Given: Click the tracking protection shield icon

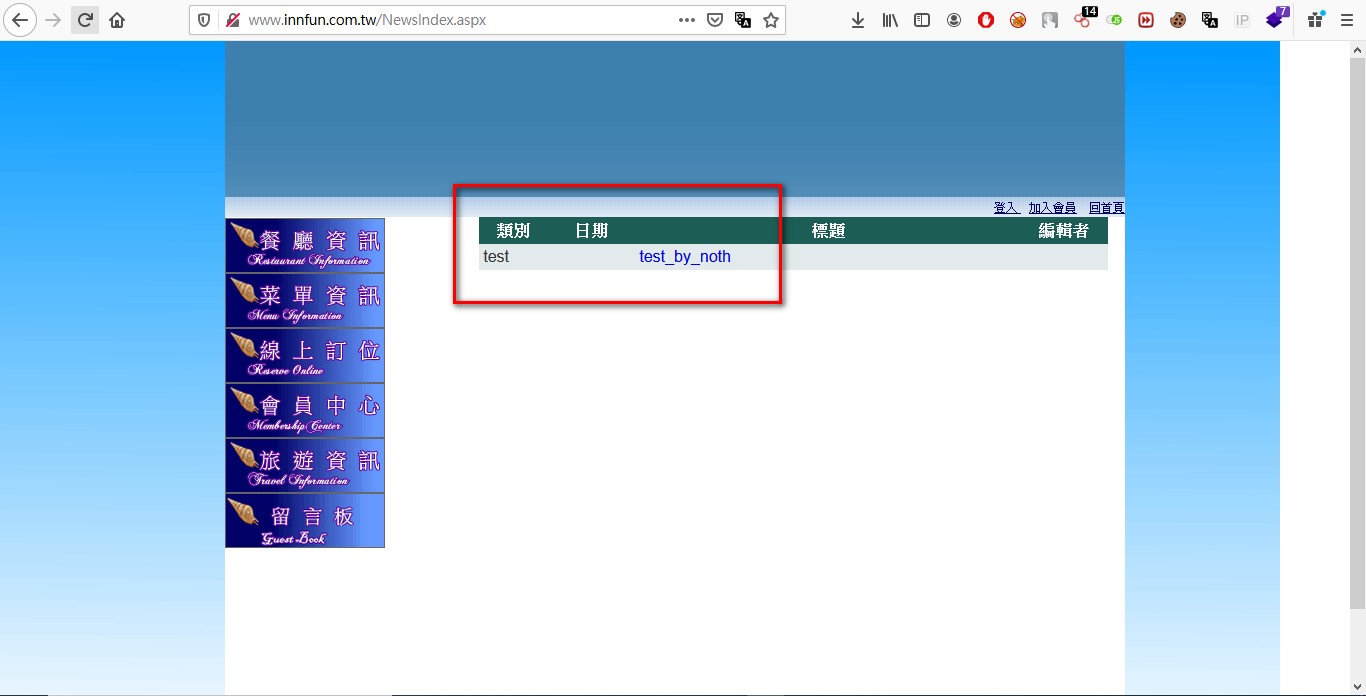Looking at the screenshot, I should (x=205, y=20).
